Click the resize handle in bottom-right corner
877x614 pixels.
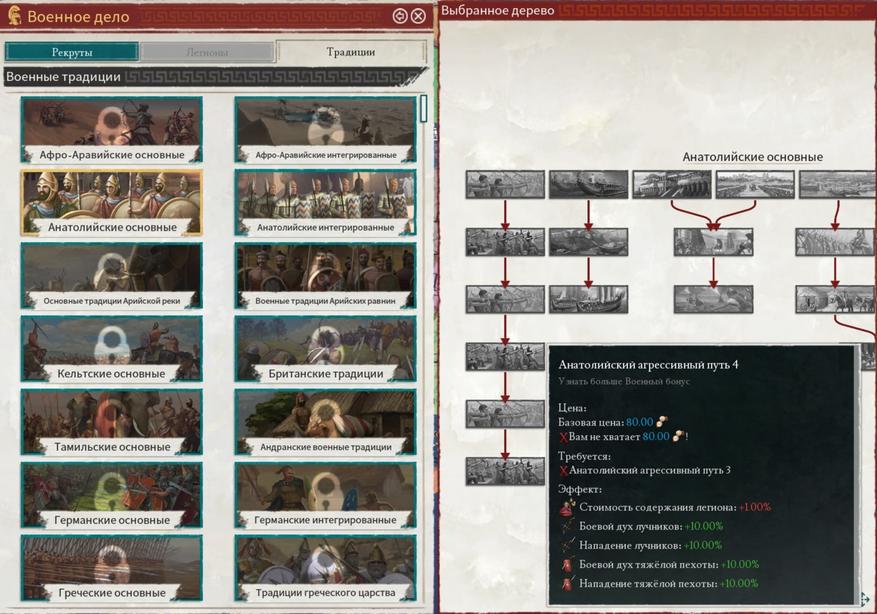(x=865, y=599)
